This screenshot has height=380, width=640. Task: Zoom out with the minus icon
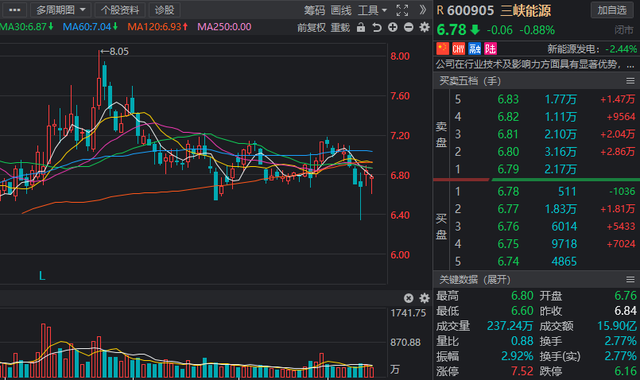(x=409, y=27)
